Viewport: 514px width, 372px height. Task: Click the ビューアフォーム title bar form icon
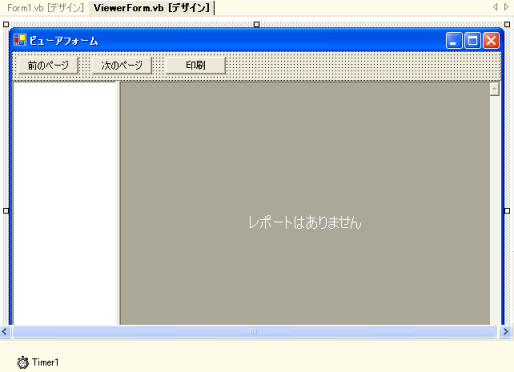(20, 40)
